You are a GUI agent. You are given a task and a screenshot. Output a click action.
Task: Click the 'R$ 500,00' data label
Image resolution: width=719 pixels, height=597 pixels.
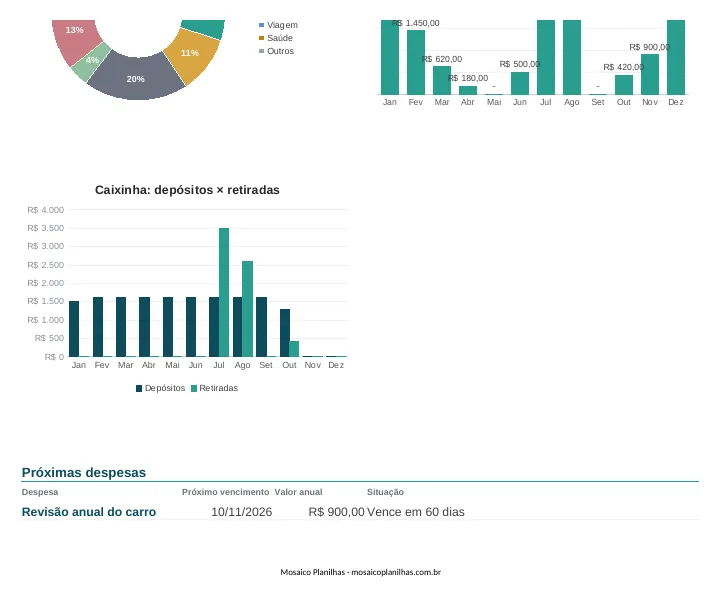pos(520,64)
